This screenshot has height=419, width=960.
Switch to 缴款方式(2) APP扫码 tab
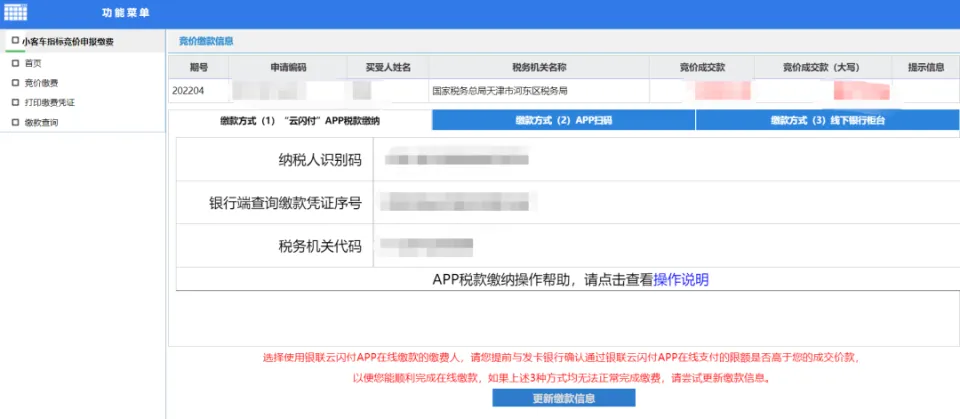pos(563,120)
